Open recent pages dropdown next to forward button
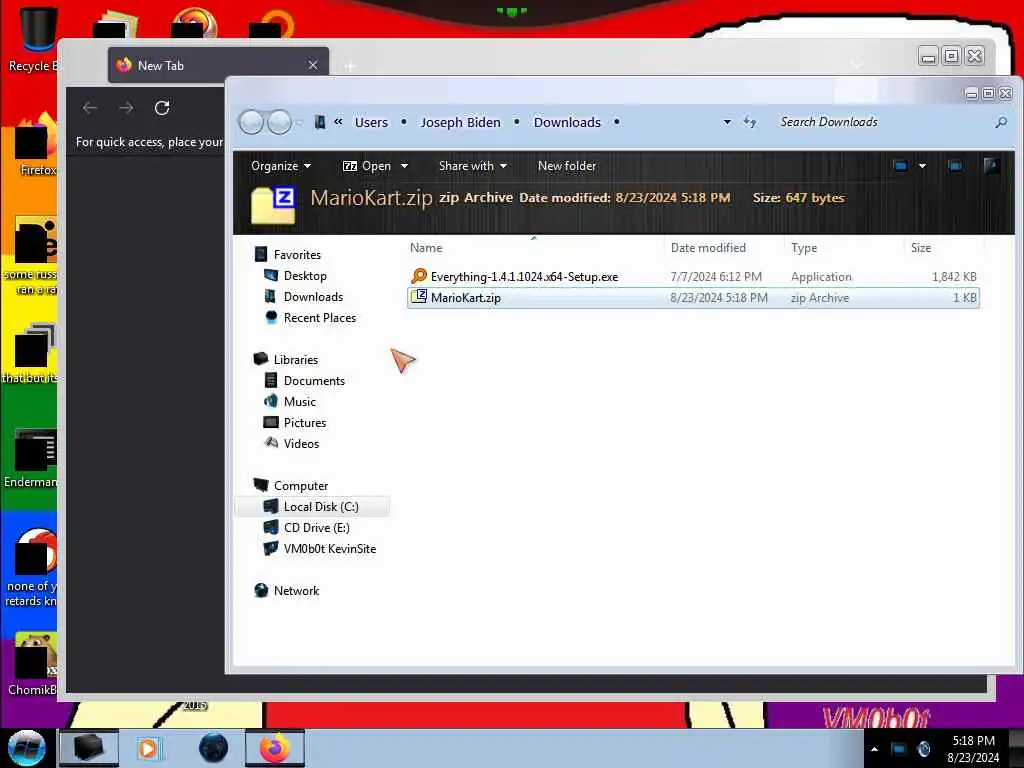The width and height of the screenshot is (1024, 768). (299, 122)
